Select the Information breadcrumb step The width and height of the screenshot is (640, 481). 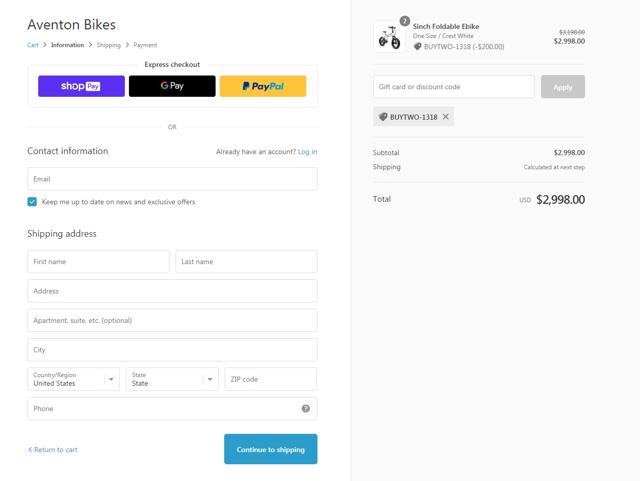point(67,45)
